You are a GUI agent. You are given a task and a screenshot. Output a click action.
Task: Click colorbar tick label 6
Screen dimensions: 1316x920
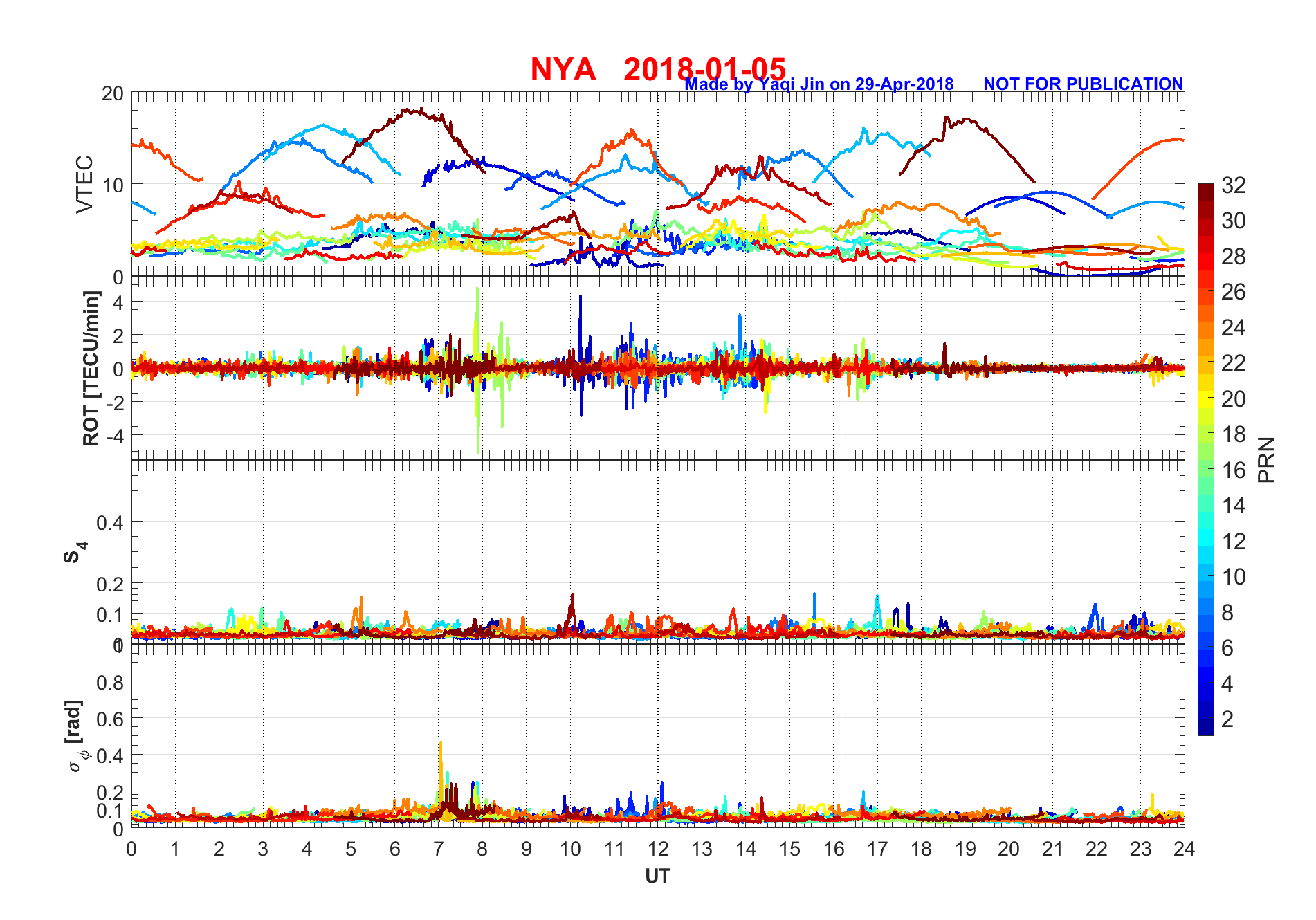tap(1227, 648)
